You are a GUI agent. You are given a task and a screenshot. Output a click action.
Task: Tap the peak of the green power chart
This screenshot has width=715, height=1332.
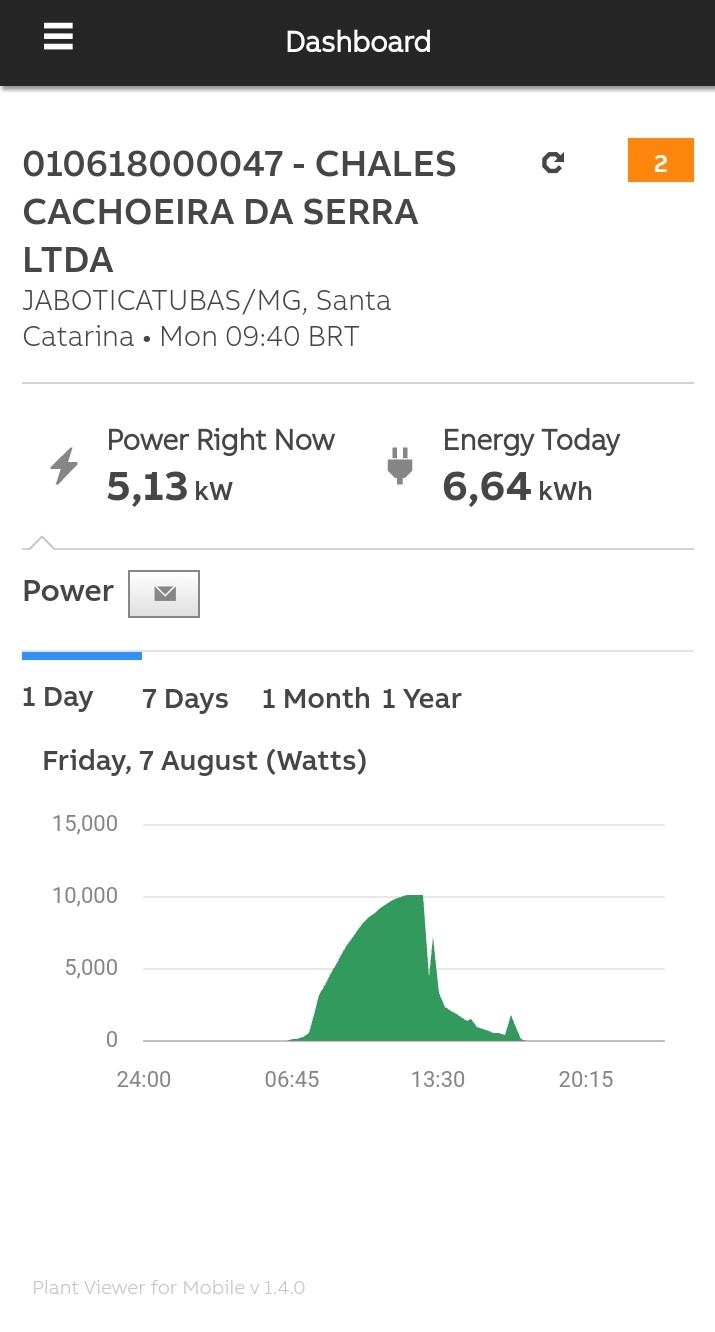[x=415, y=896]
